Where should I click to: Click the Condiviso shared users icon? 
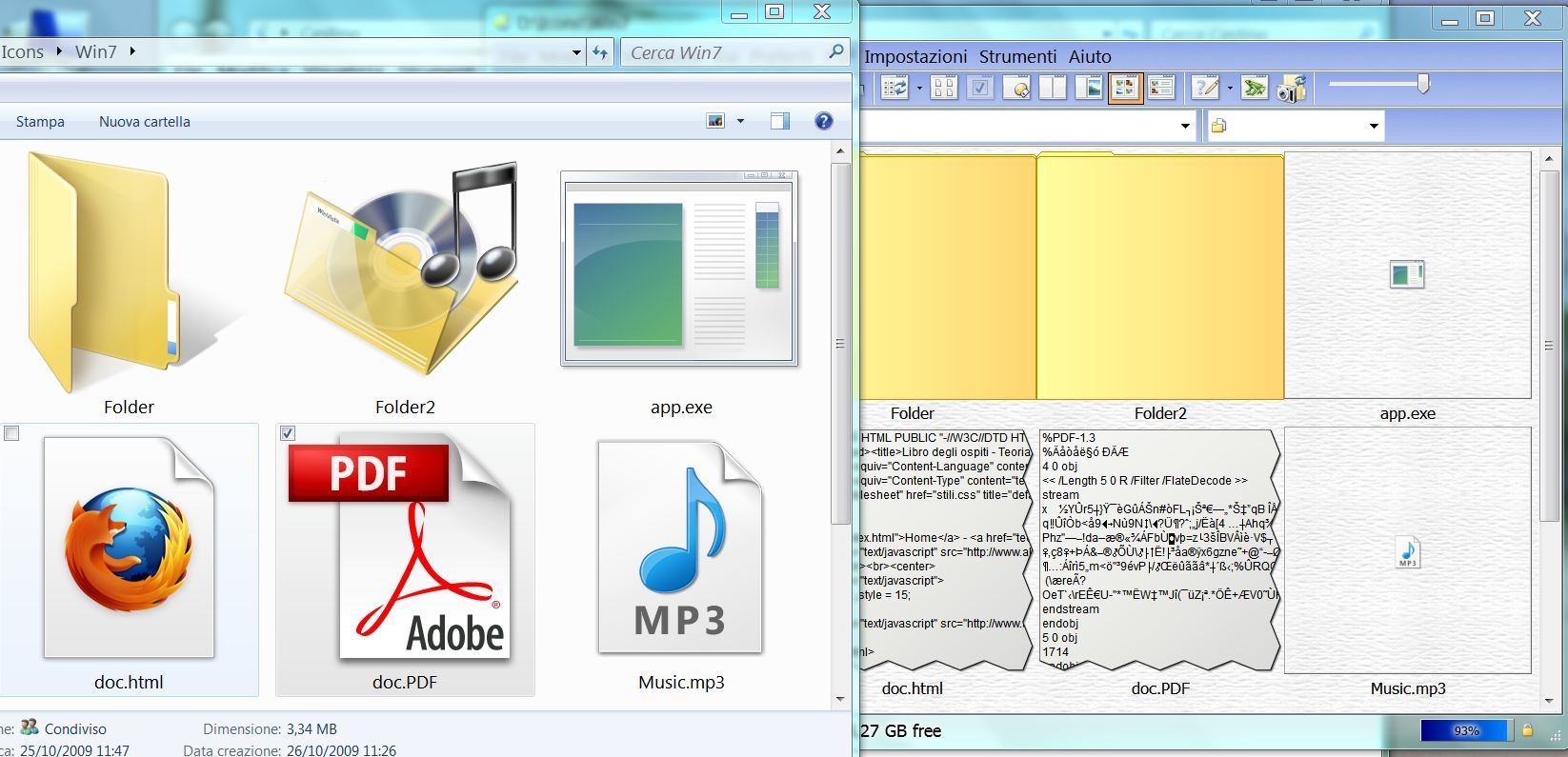point(30,727)
